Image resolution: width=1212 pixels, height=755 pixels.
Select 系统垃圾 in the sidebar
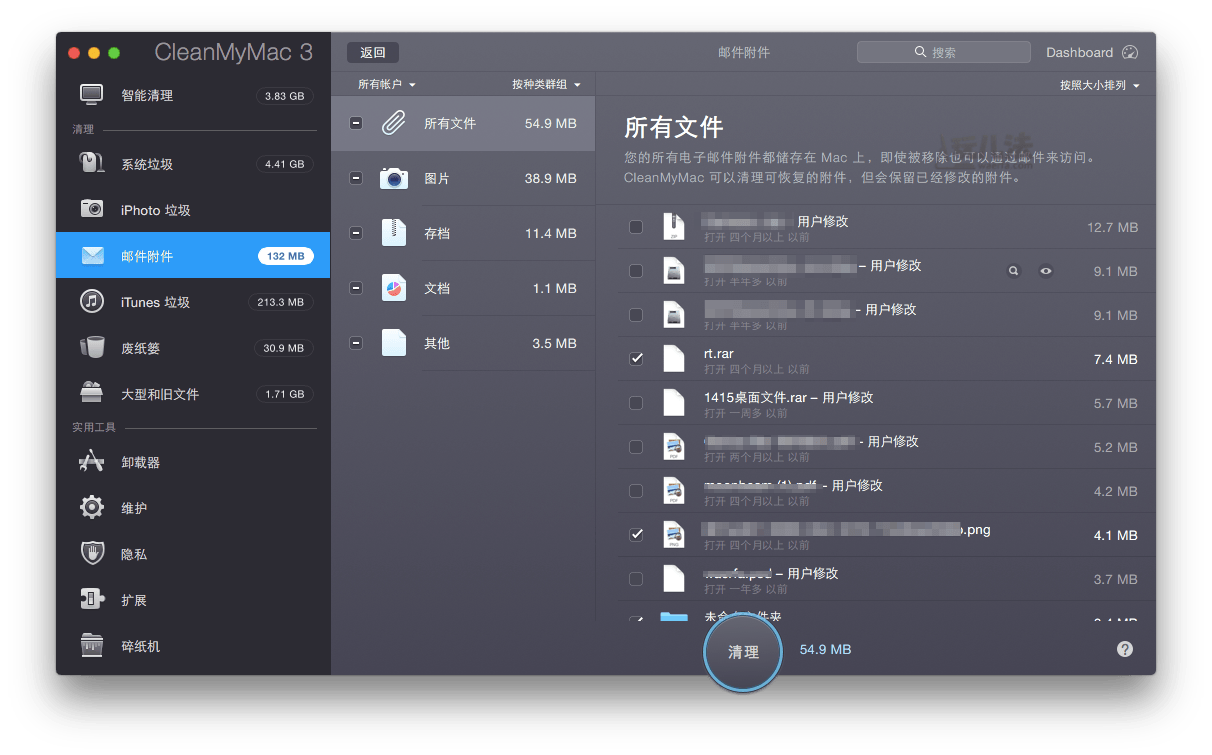(x=193, y=163)
